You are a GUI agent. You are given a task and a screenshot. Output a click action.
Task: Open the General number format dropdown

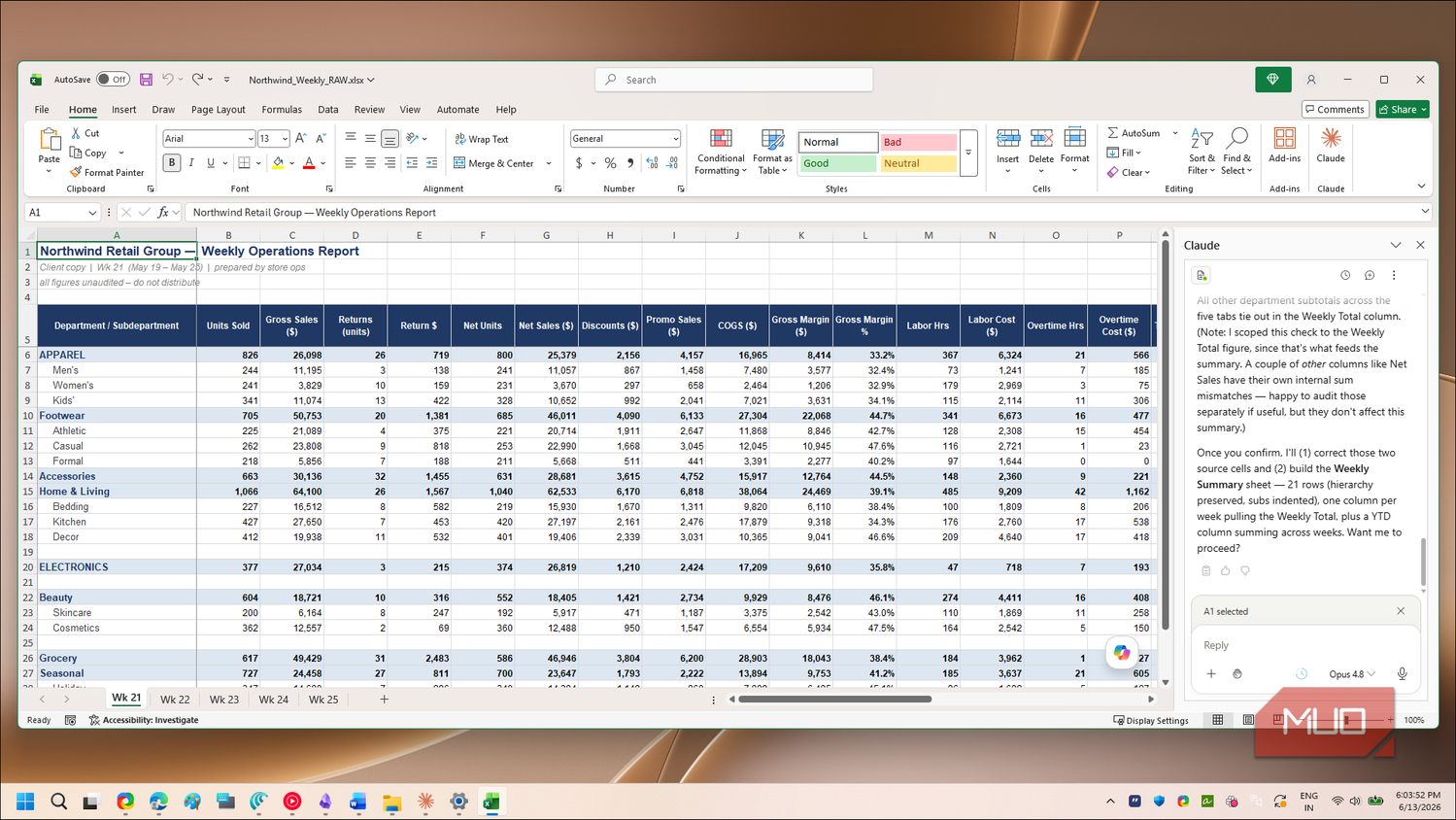[x=675, y=139]
